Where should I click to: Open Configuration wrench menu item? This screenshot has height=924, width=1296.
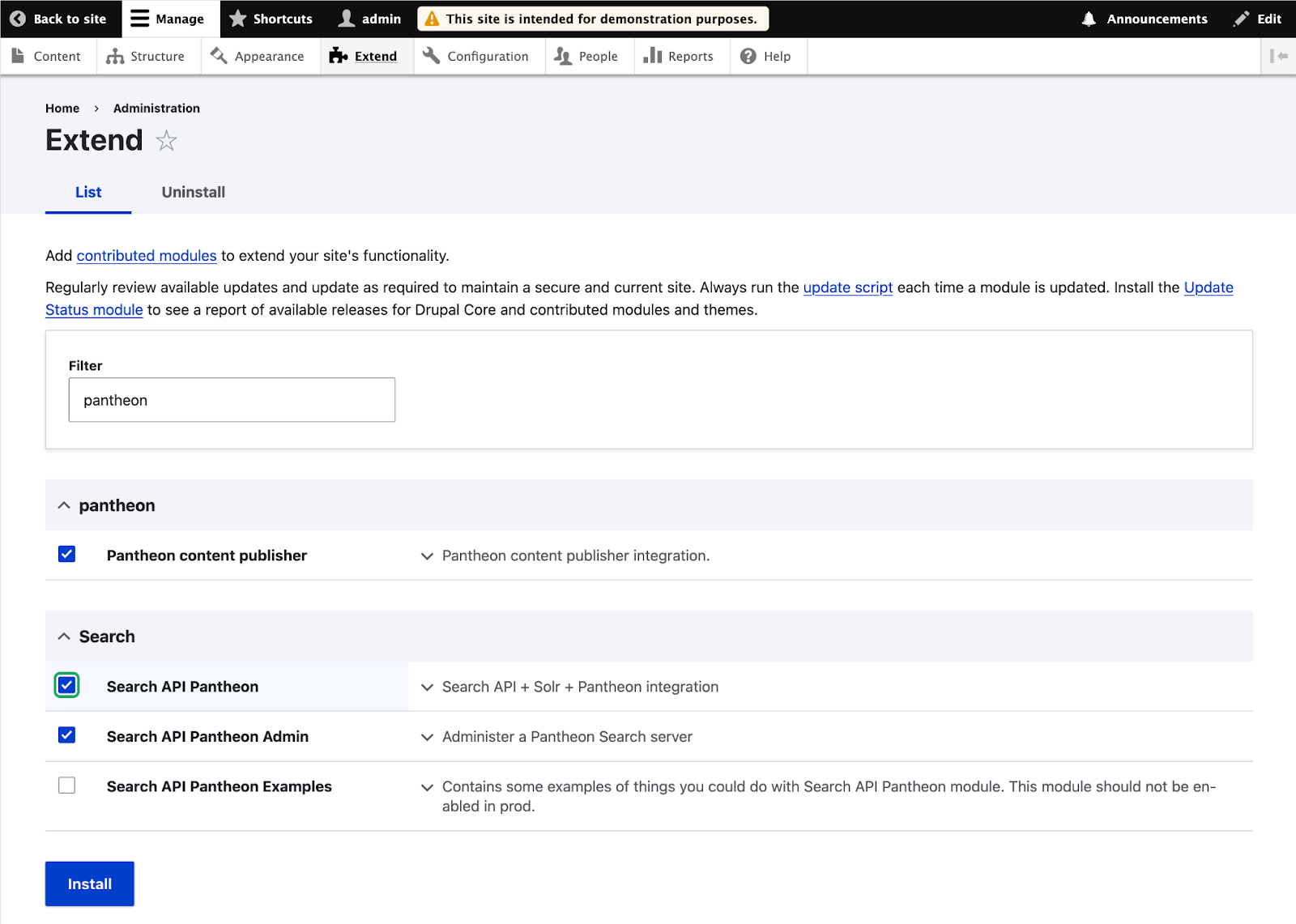coord(476,56)
